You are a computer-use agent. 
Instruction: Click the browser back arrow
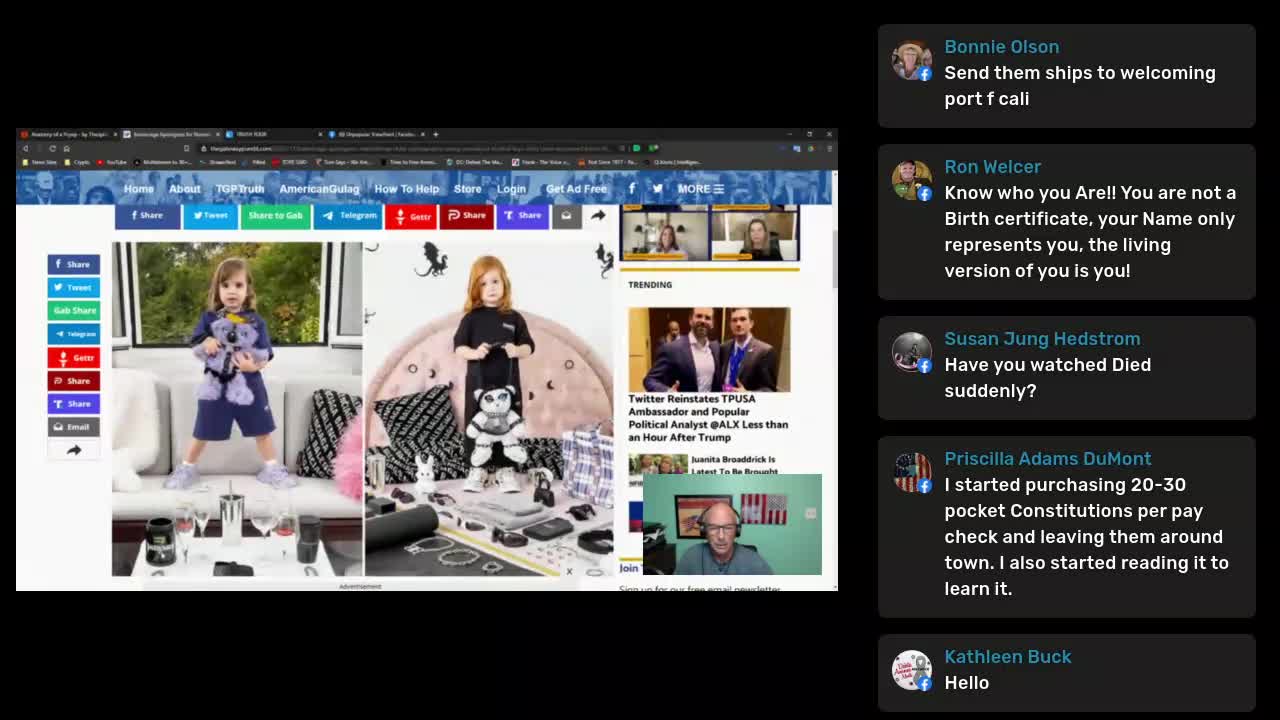click(26, 148)
